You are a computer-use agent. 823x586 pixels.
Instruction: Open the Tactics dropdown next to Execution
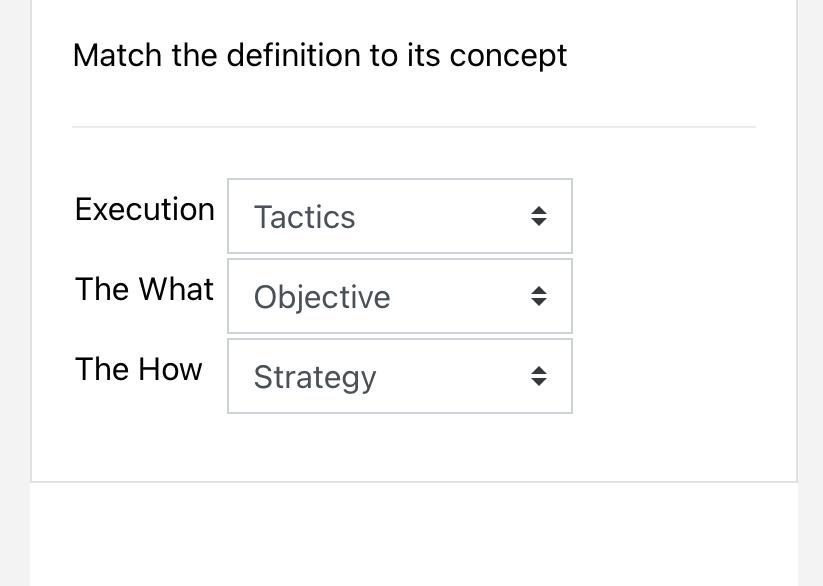pyautogui.click(x=399, y=215)
